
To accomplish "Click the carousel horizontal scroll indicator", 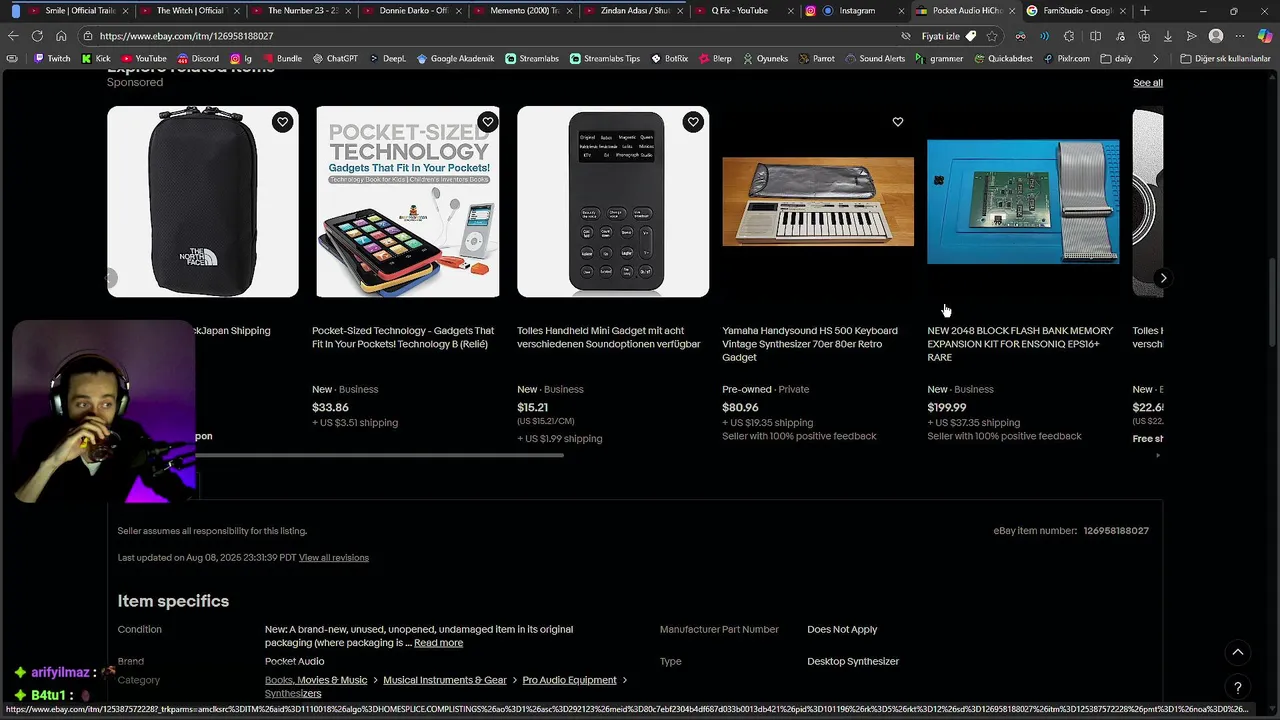I will (380, 455).
